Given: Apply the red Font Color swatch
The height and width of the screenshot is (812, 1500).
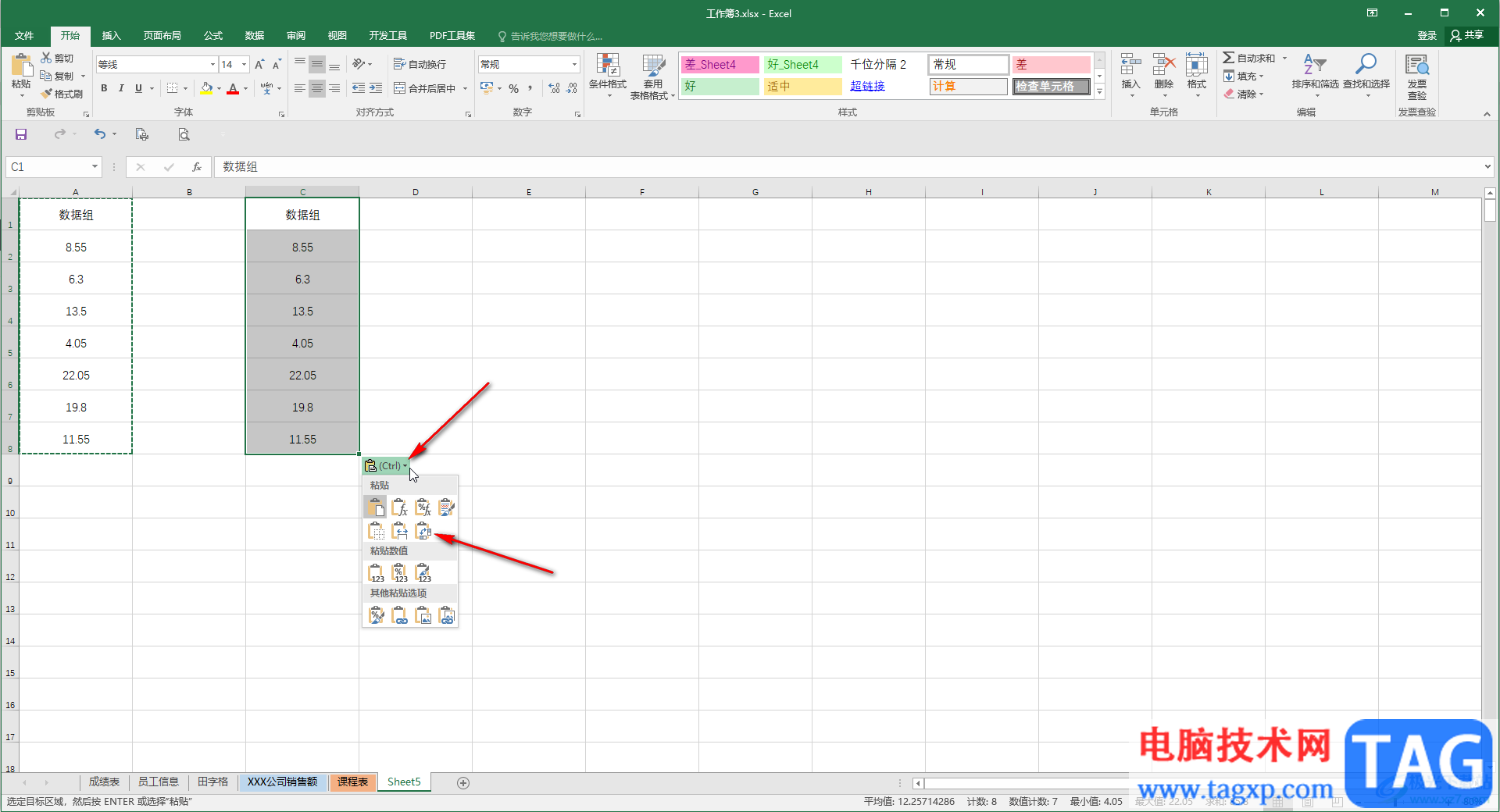Looking at the screenshot, I should pos(233,88).
